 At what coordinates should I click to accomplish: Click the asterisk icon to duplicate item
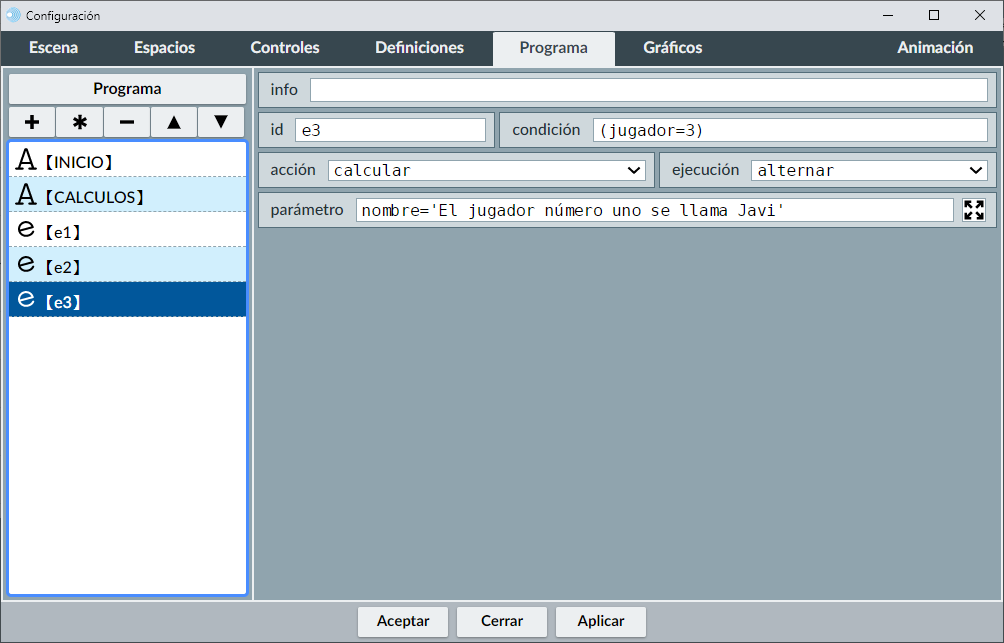click(x=79, y=122)
